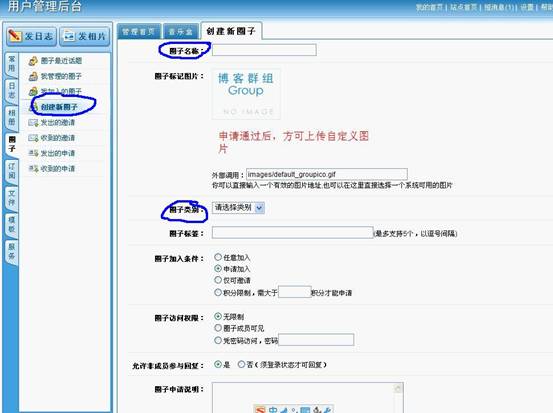Select the 仅可邀请 radio option
Screen dimensions: 553x413
(218, 280)
